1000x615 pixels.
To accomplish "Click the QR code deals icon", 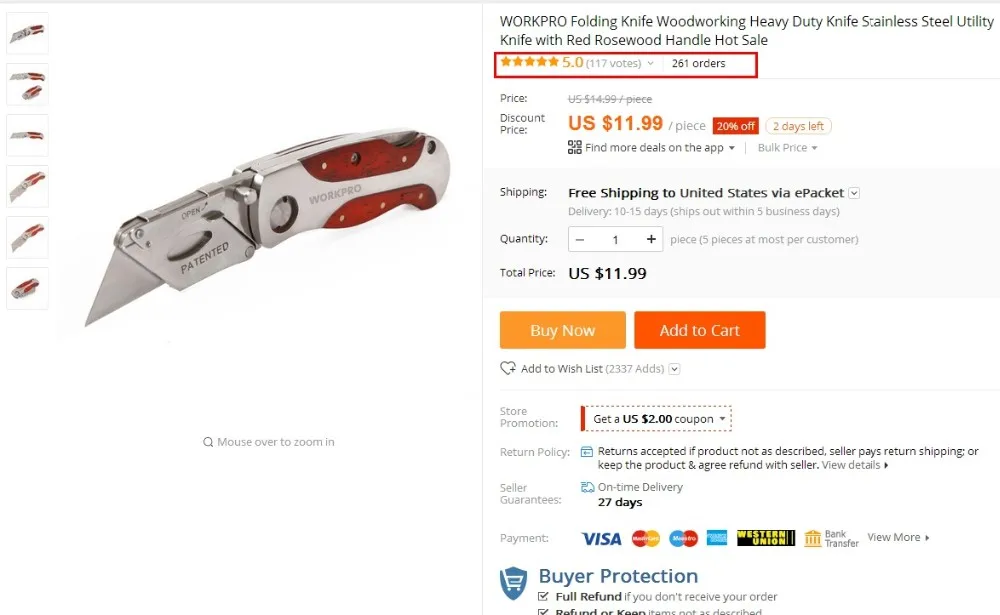I will pos(574,147).
